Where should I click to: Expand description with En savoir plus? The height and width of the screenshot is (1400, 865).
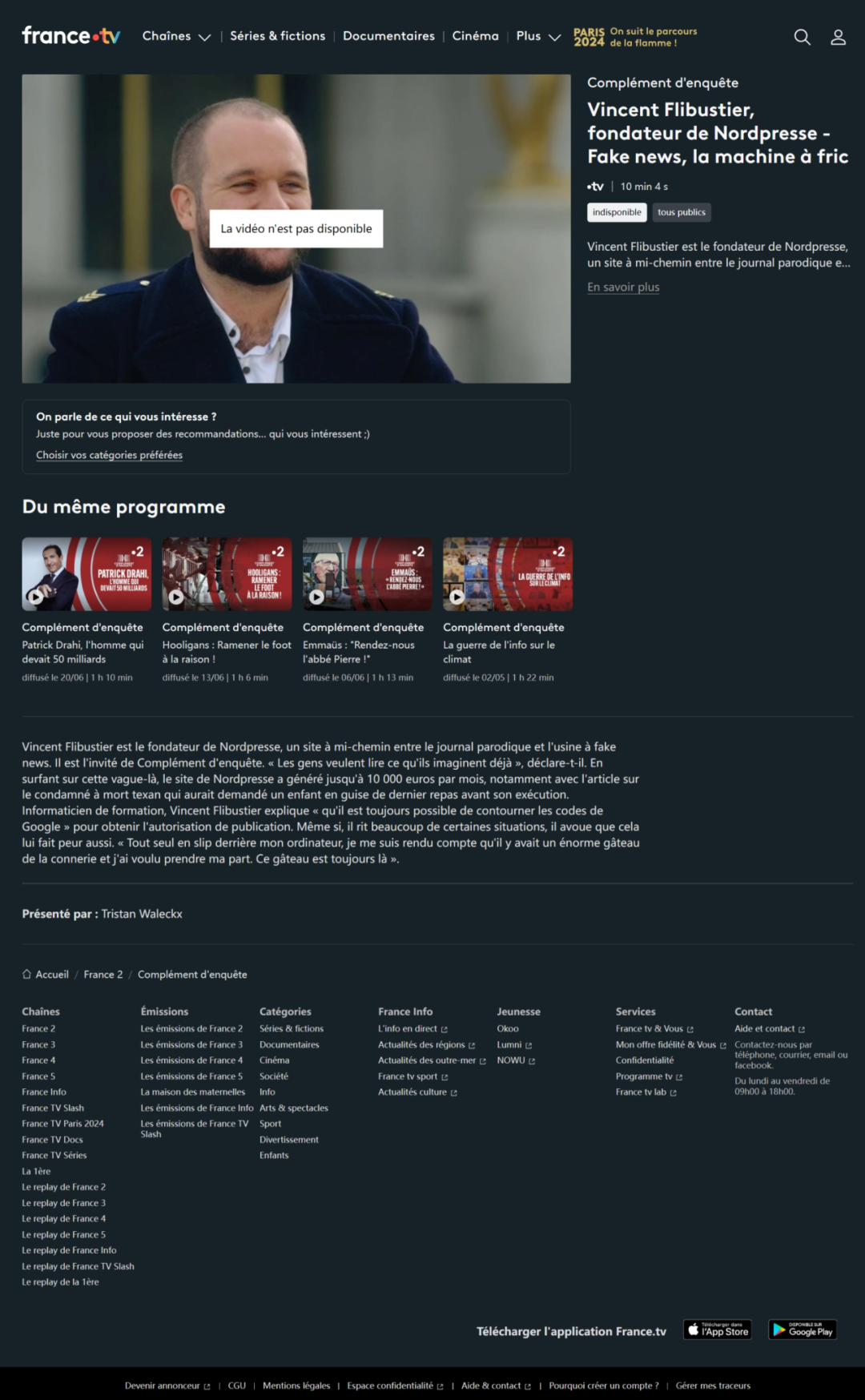pyautogui.click(x=623, y=287)
